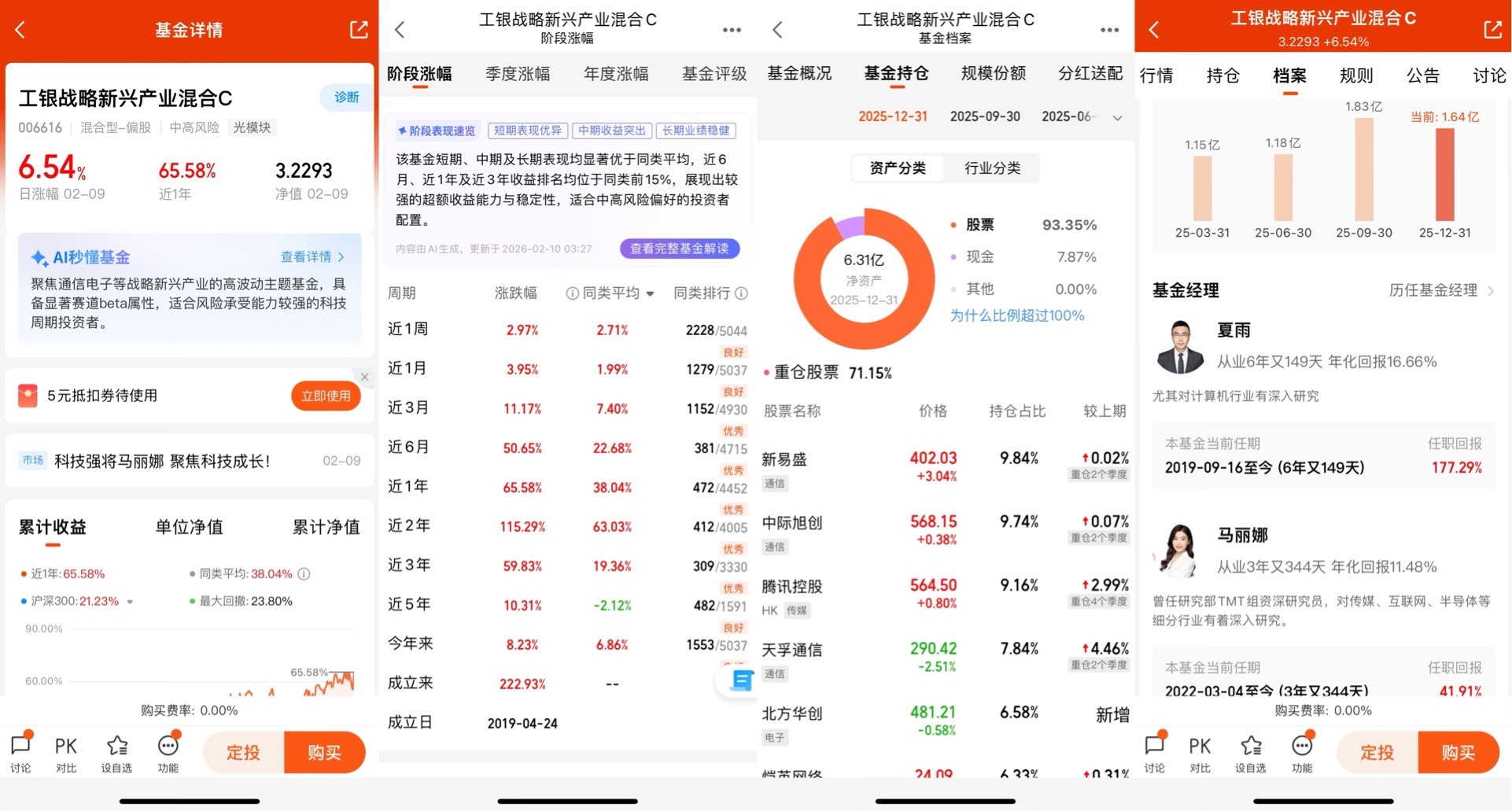Screen dimensions: 1512x811
Task: Expand 沪深300 benchmark dropdown arrow
Action: coord(130,602)
